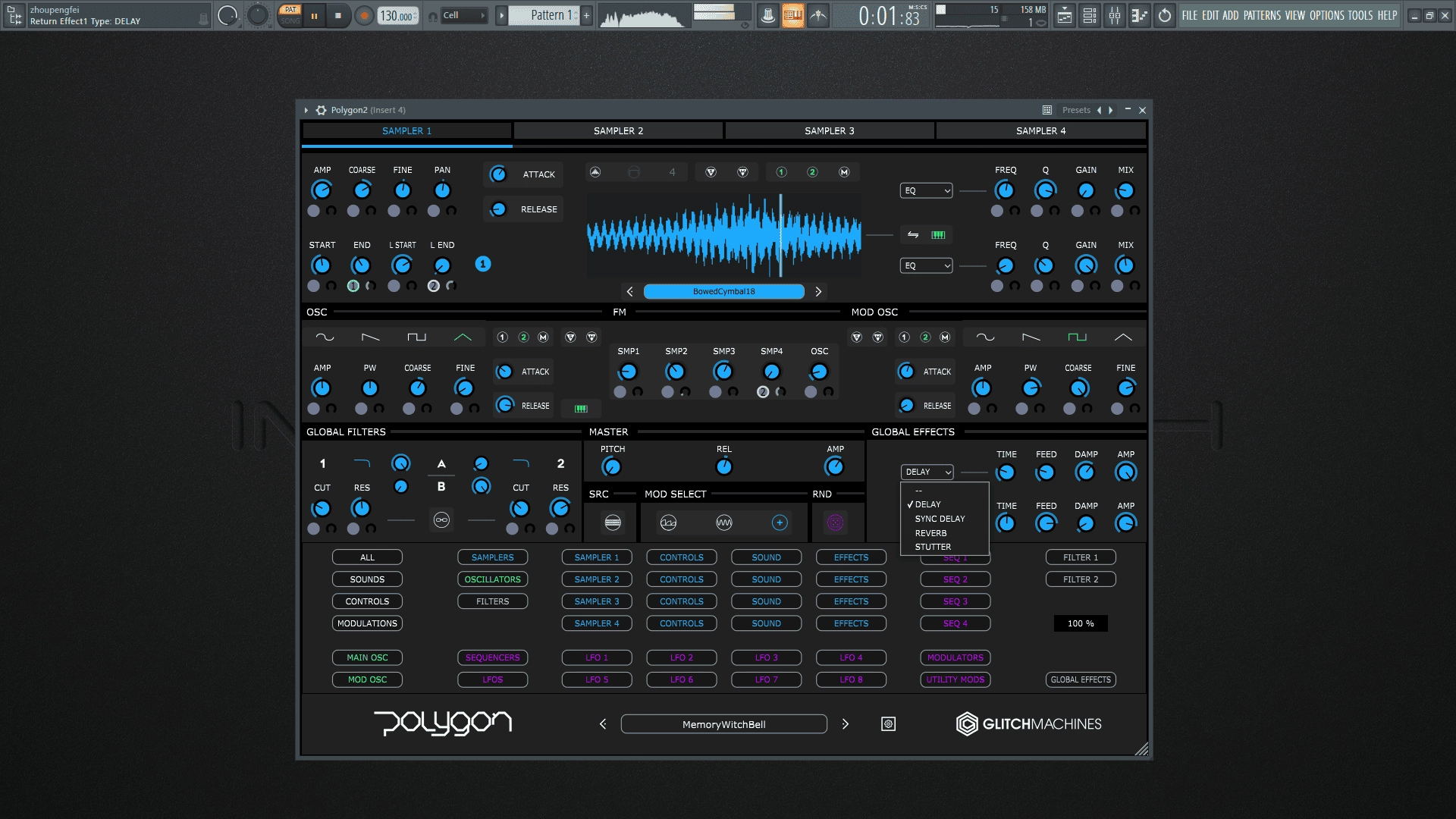
Task: Toggle MOD OSC route to master M button
Action: coord(945,337)
